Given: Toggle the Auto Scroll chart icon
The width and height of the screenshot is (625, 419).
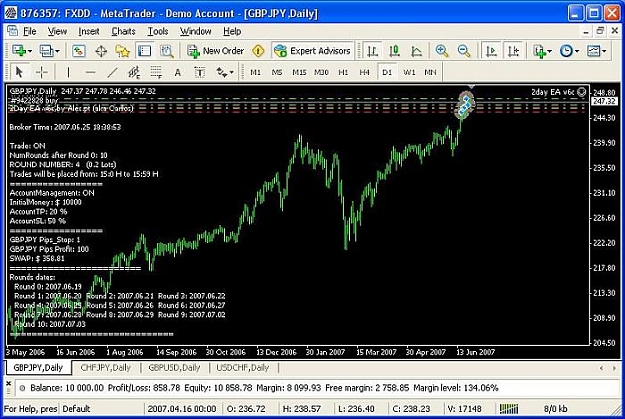Looking at the screenshot, I should pos(491,51).
